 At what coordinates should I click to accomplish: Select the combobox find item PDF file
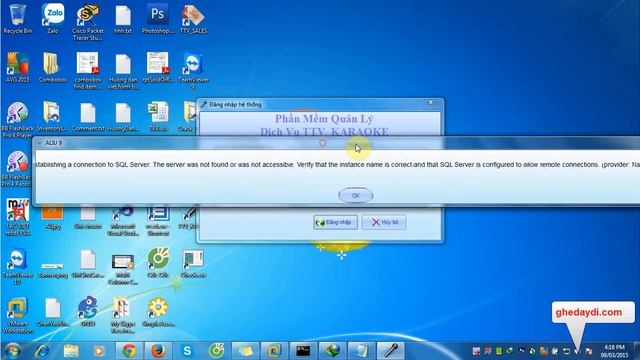click(x=88, y=71)
